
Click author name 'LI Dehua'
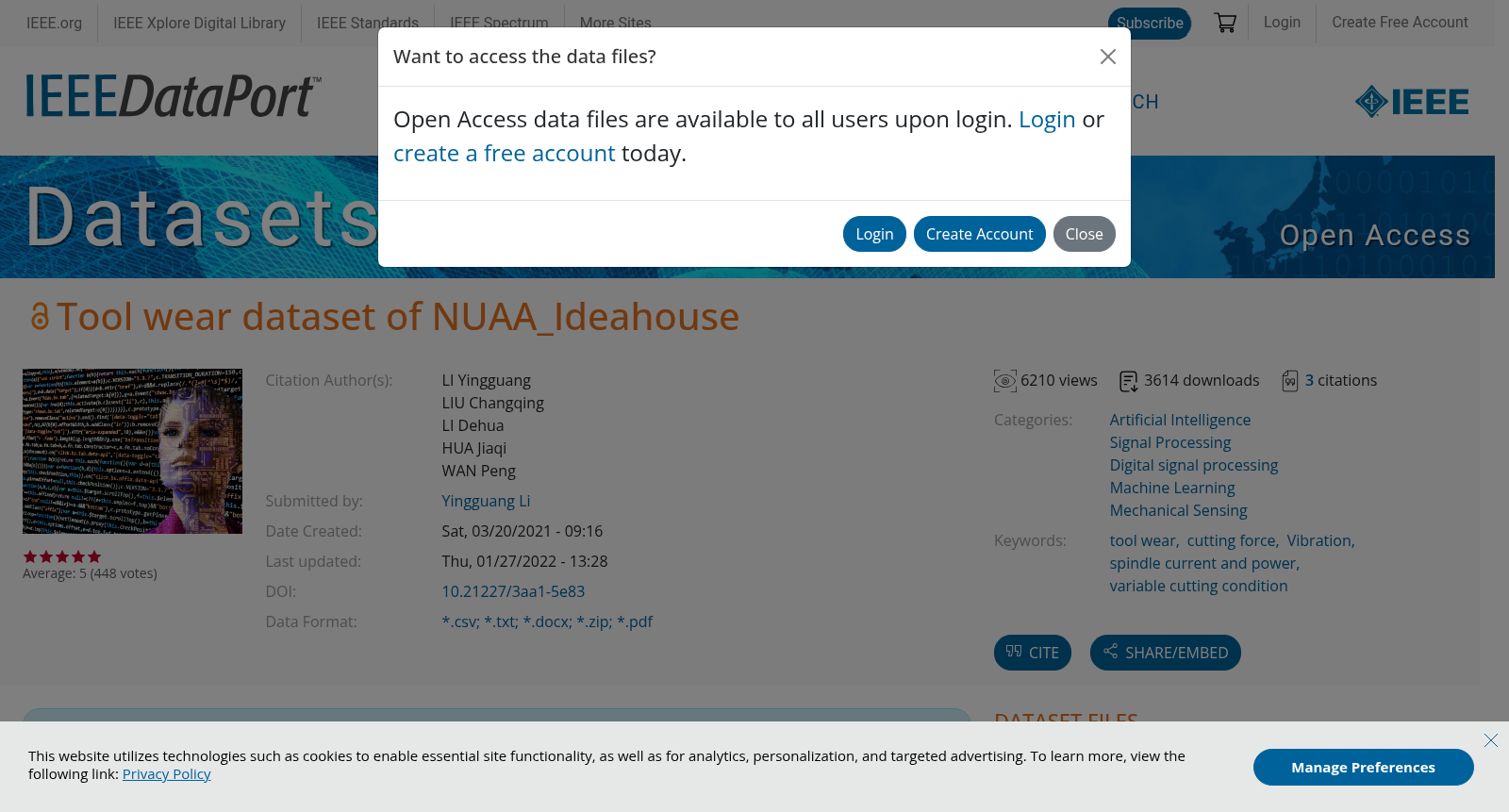tap(473, 426)
